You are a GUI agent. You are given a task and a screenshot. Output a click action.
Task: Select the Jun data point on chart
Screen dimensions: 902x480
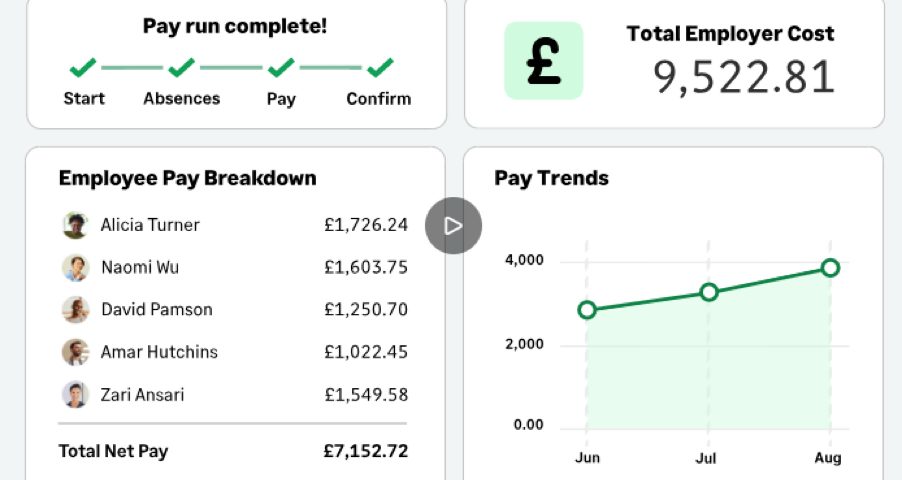click(x=587, y=310)
